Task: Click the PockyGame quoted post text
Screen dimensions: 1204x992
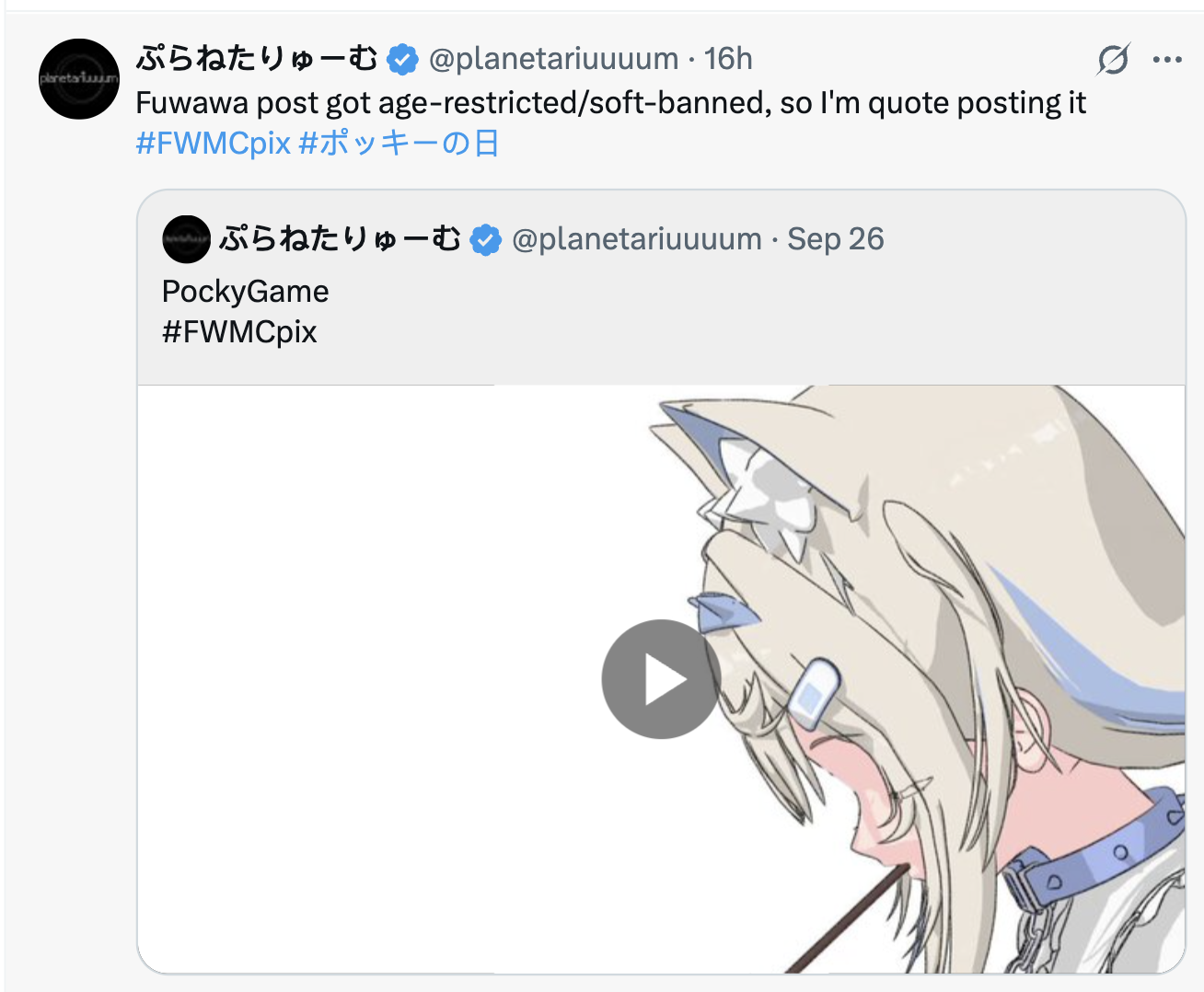Action: (245, 292)
